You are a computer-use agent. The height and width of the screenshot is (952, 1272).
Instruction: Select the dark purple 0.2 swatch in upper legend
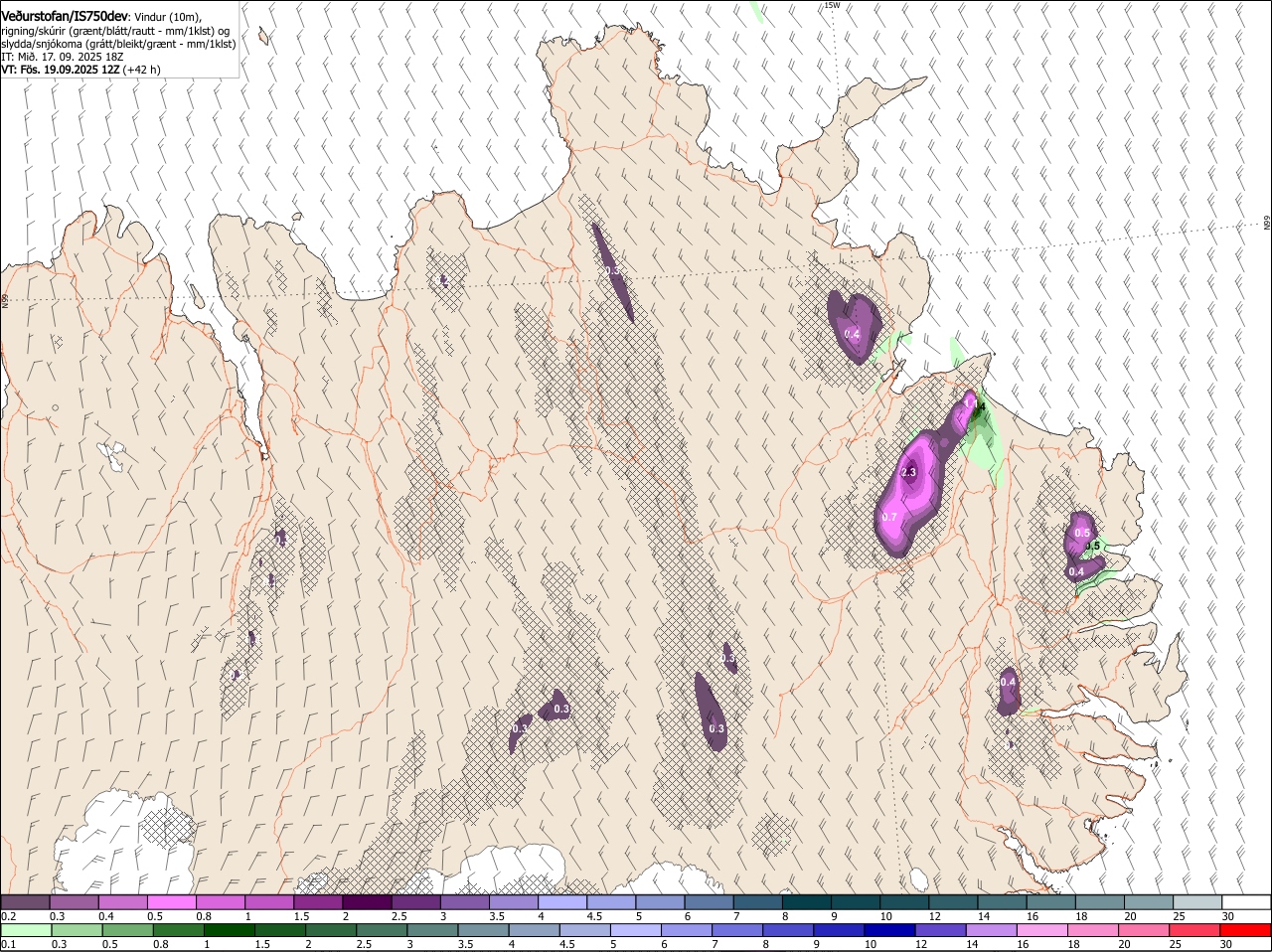(25, 902)
